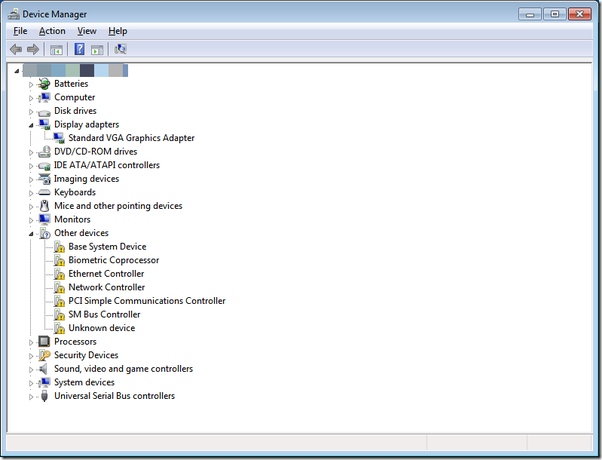The height and width of the screenshot is (460, 602).
Task: Collapse the Display adapters category
Action: point(31,125)
